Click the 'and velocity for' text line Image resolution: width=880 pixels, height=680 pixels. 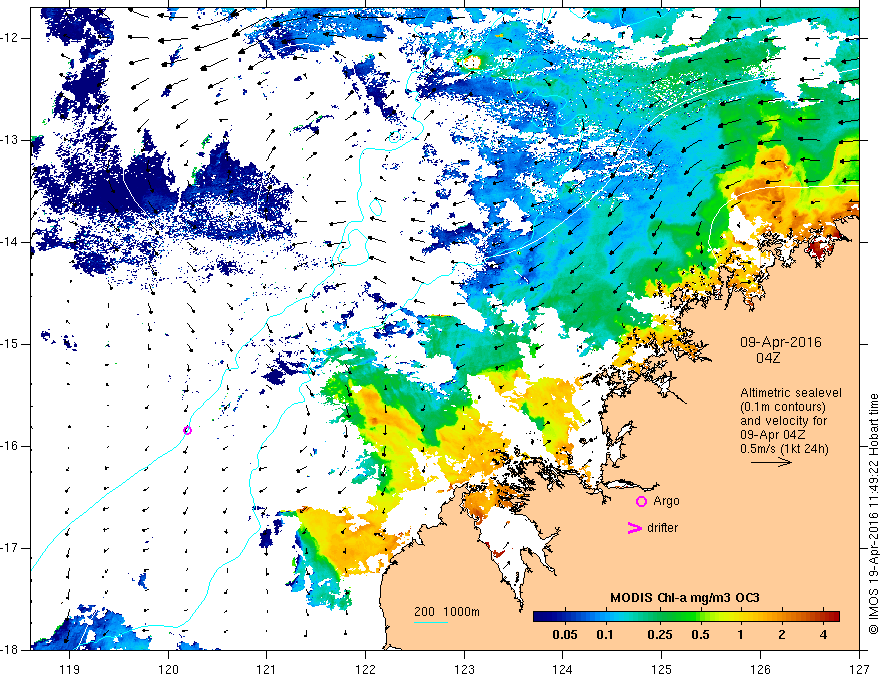click(783, 421)
